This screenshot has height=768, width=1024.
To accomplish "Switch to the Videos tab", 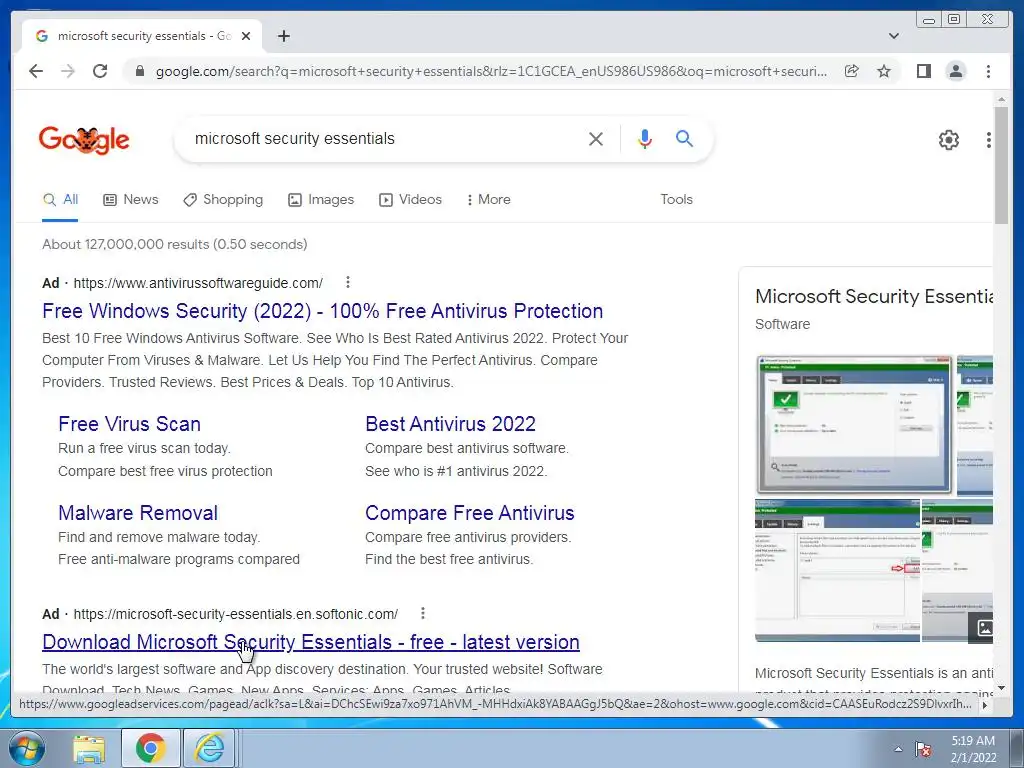I will click(x=411, y=199).
